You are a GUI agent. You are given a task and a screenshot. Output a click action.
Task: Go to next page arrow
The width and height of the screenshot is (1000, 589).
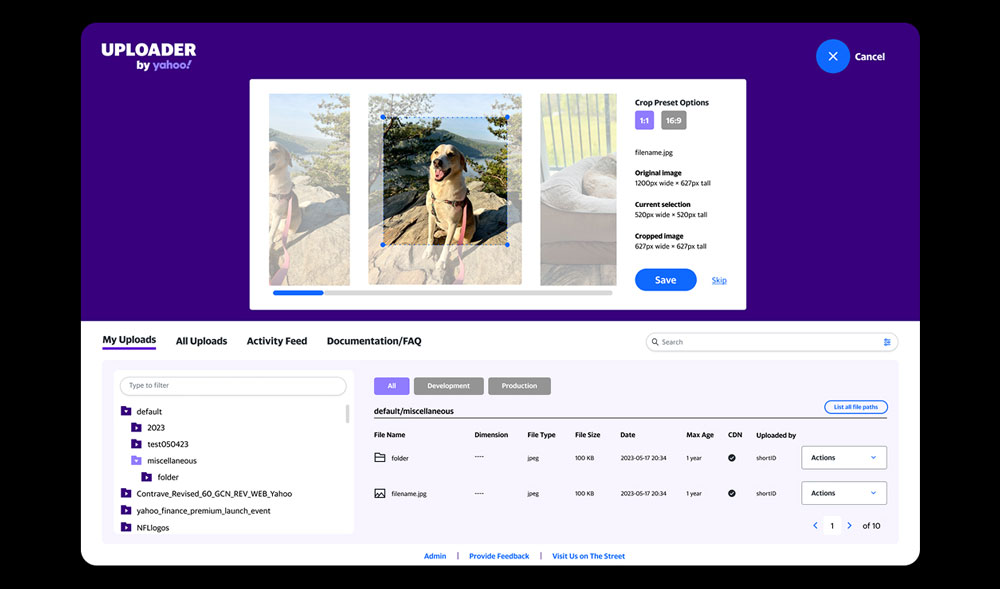pos(849,526)
